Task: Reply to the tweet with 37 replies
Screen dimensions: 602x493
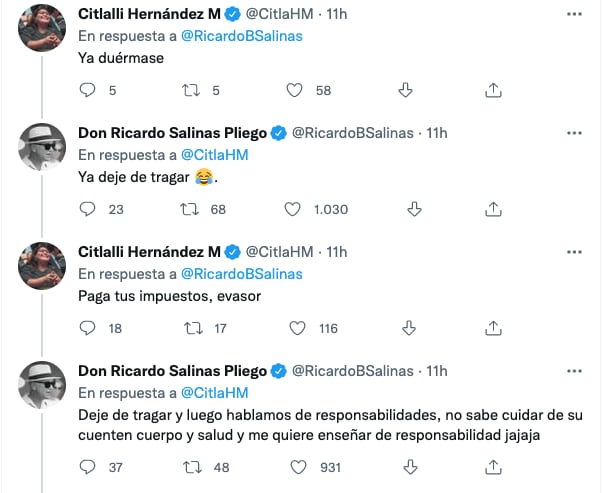Action: (87, 466)
